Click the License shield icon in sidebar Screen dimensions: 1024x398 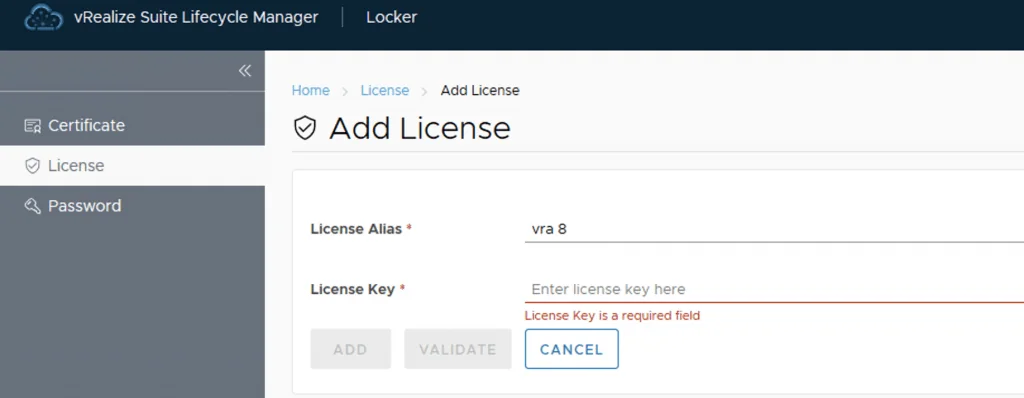pyautogui.click(x=33, y=166)
